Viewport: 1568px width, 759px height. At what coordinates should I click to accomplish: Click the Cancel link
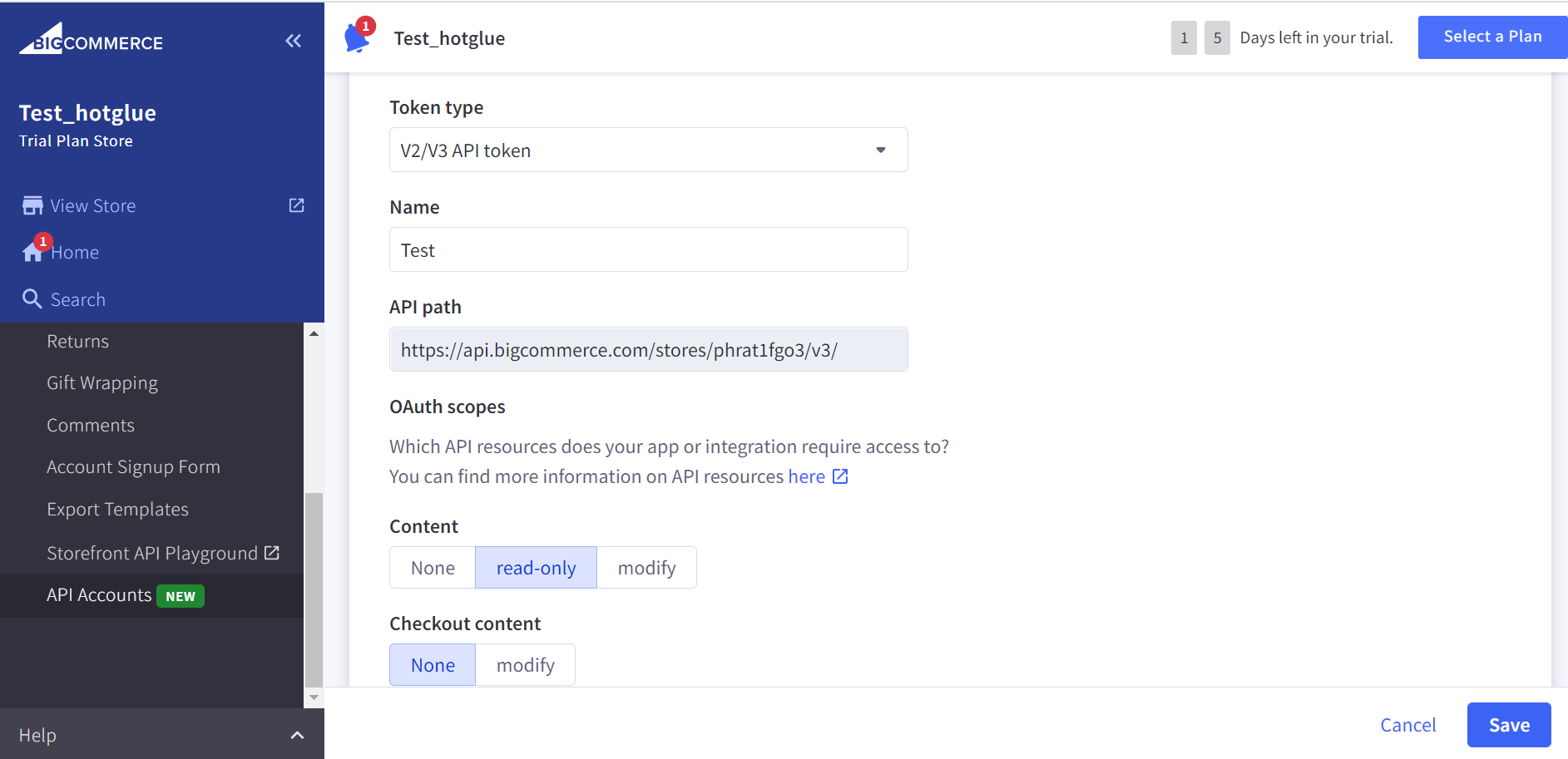tap(1407, 725)
